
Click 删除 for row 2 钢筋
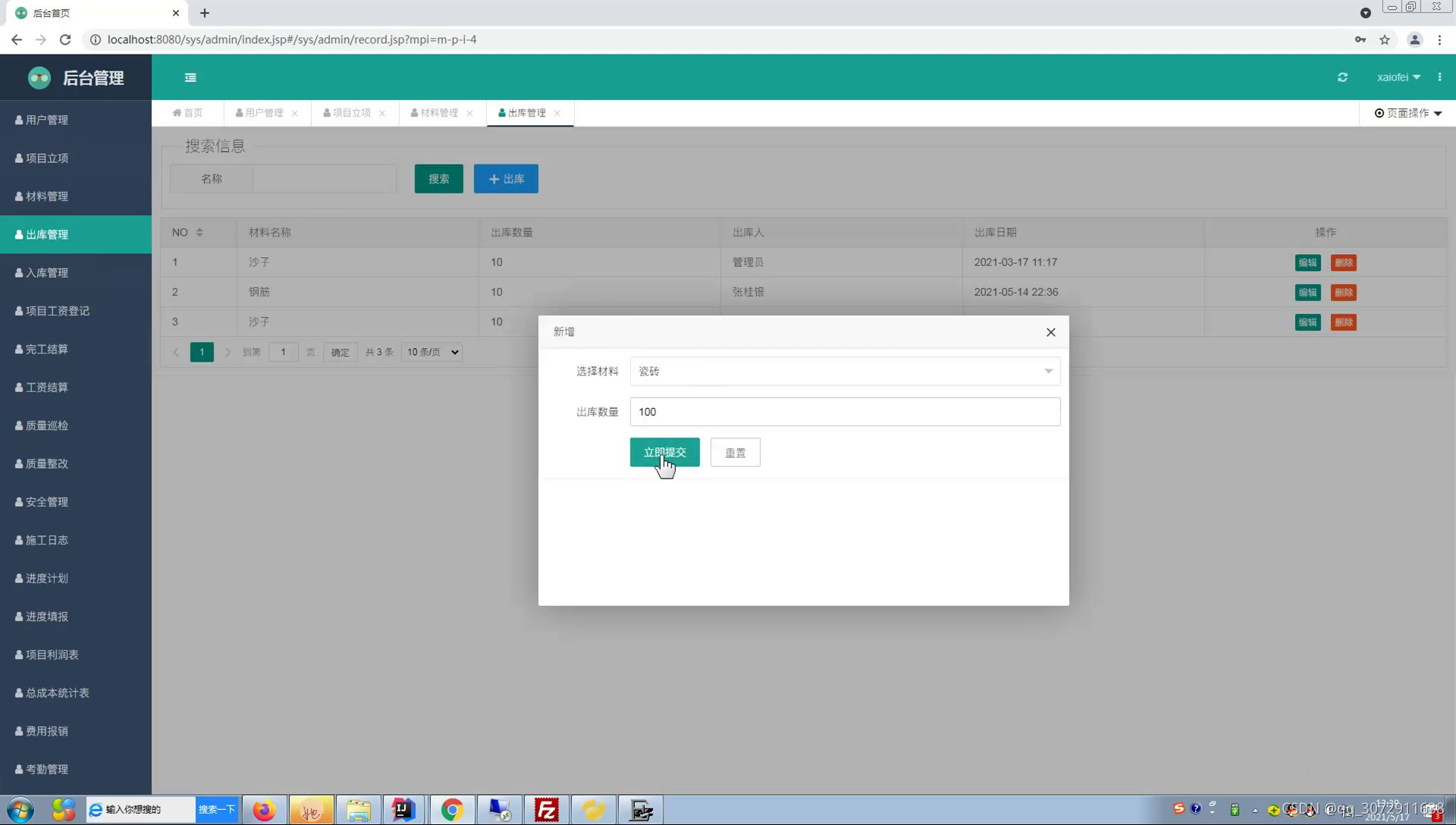point(1343,292)
